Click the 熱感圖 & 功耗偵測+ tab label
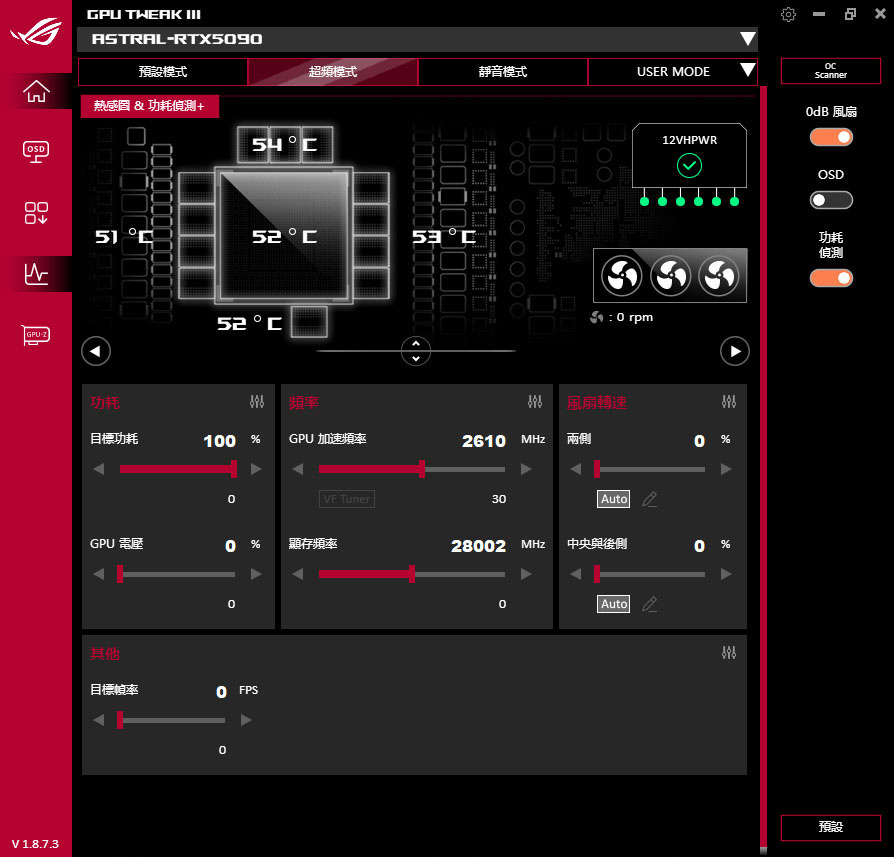This screenshot has width=894, height=857. (x=149, y=106)
